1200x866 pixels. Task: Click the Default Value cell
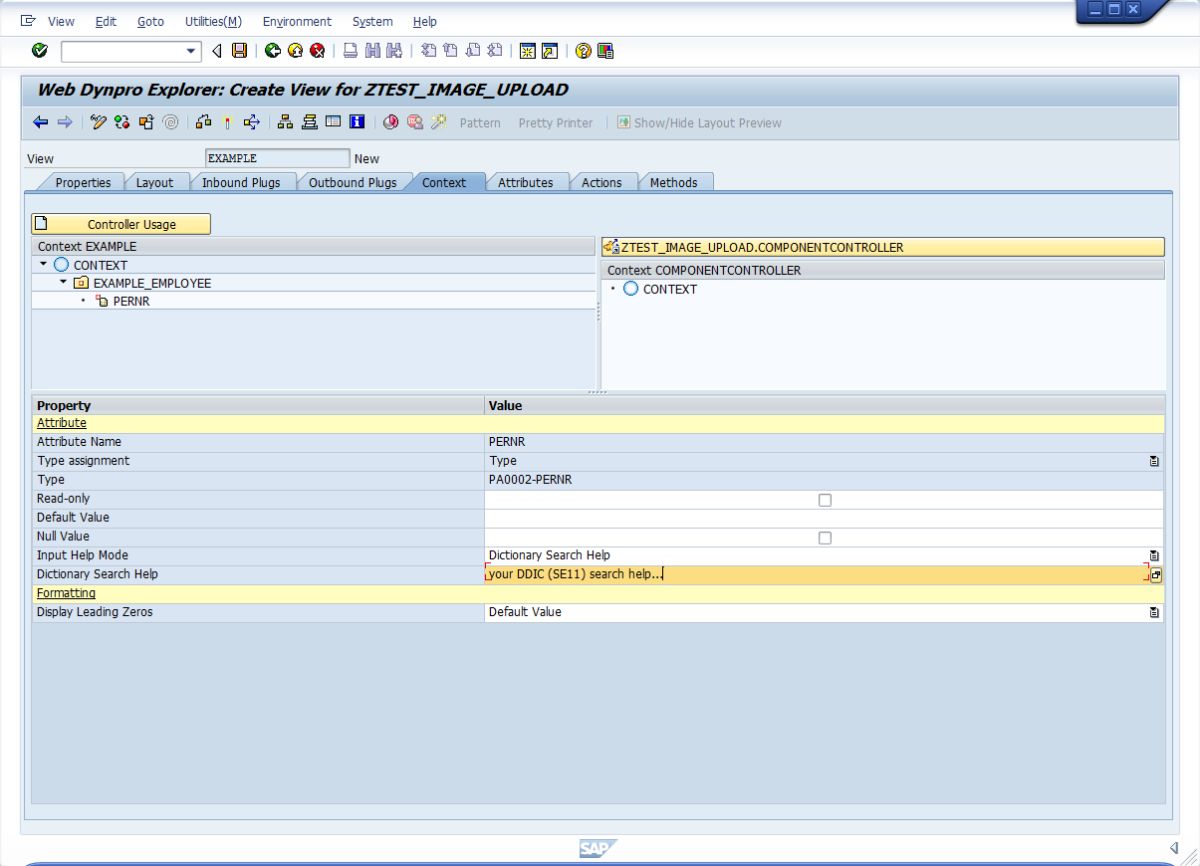[x=824, y=518]
